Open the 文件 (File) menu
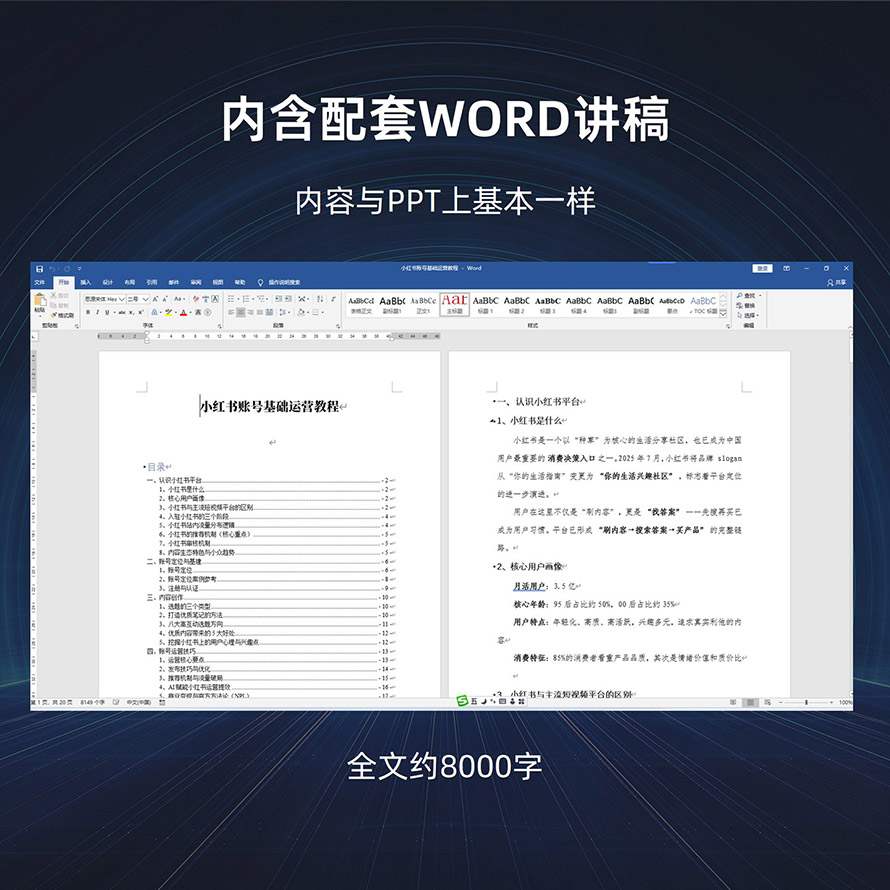890x890 pixels. coord(40,282)
